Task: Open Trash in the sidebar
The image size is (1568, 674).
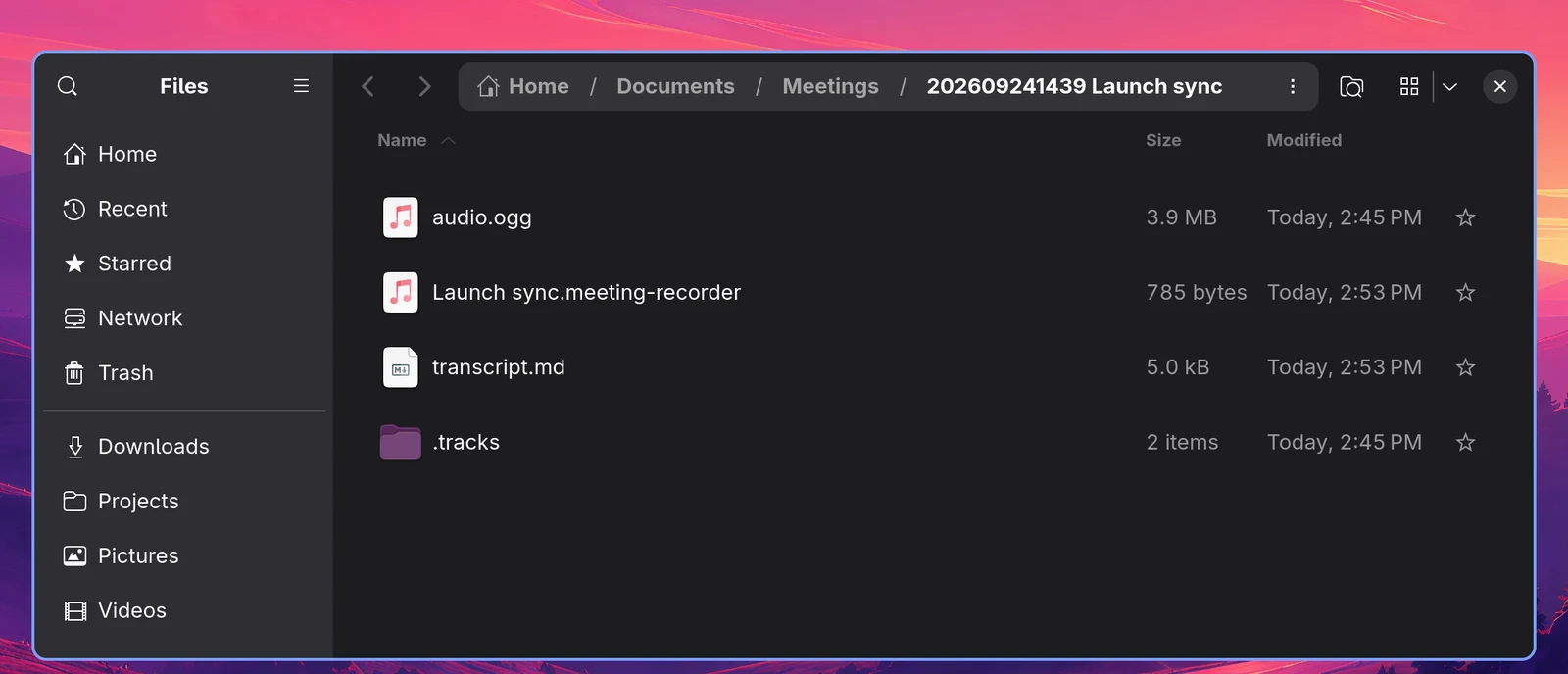Action: pos(184,373)
